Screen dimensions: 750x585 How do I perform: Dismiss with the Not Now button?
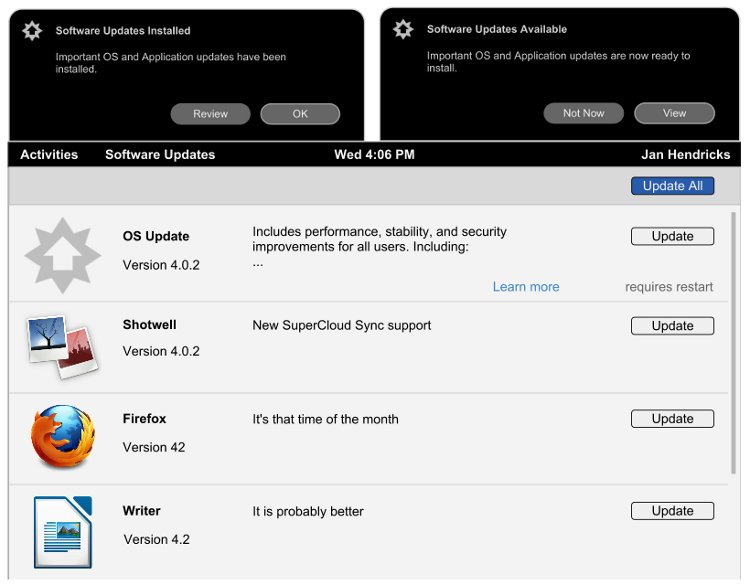click(583, 114)
